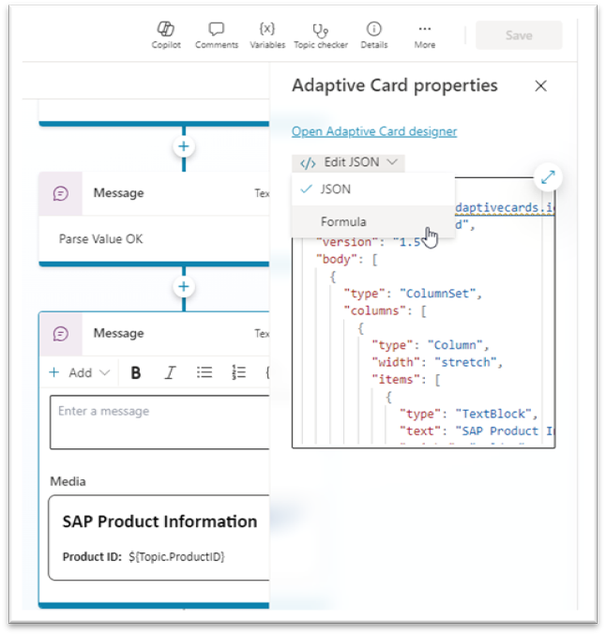
Task: Click the ${Topic.ProductID} value in card
Action: (177, 557)
